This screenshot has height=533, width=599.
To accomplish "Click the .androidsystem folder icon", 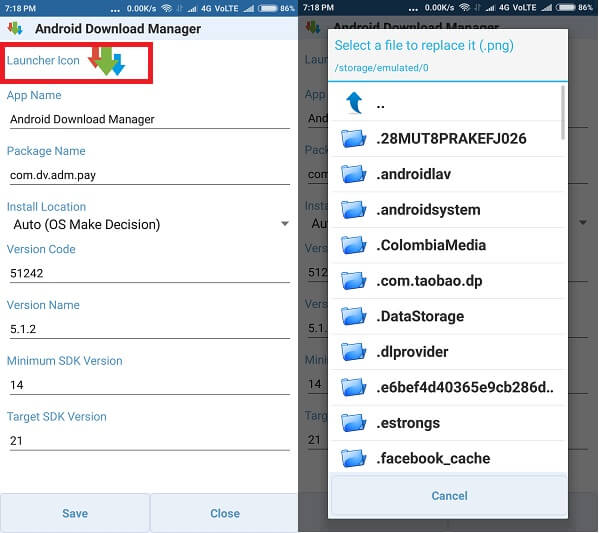I will [353, 209].
